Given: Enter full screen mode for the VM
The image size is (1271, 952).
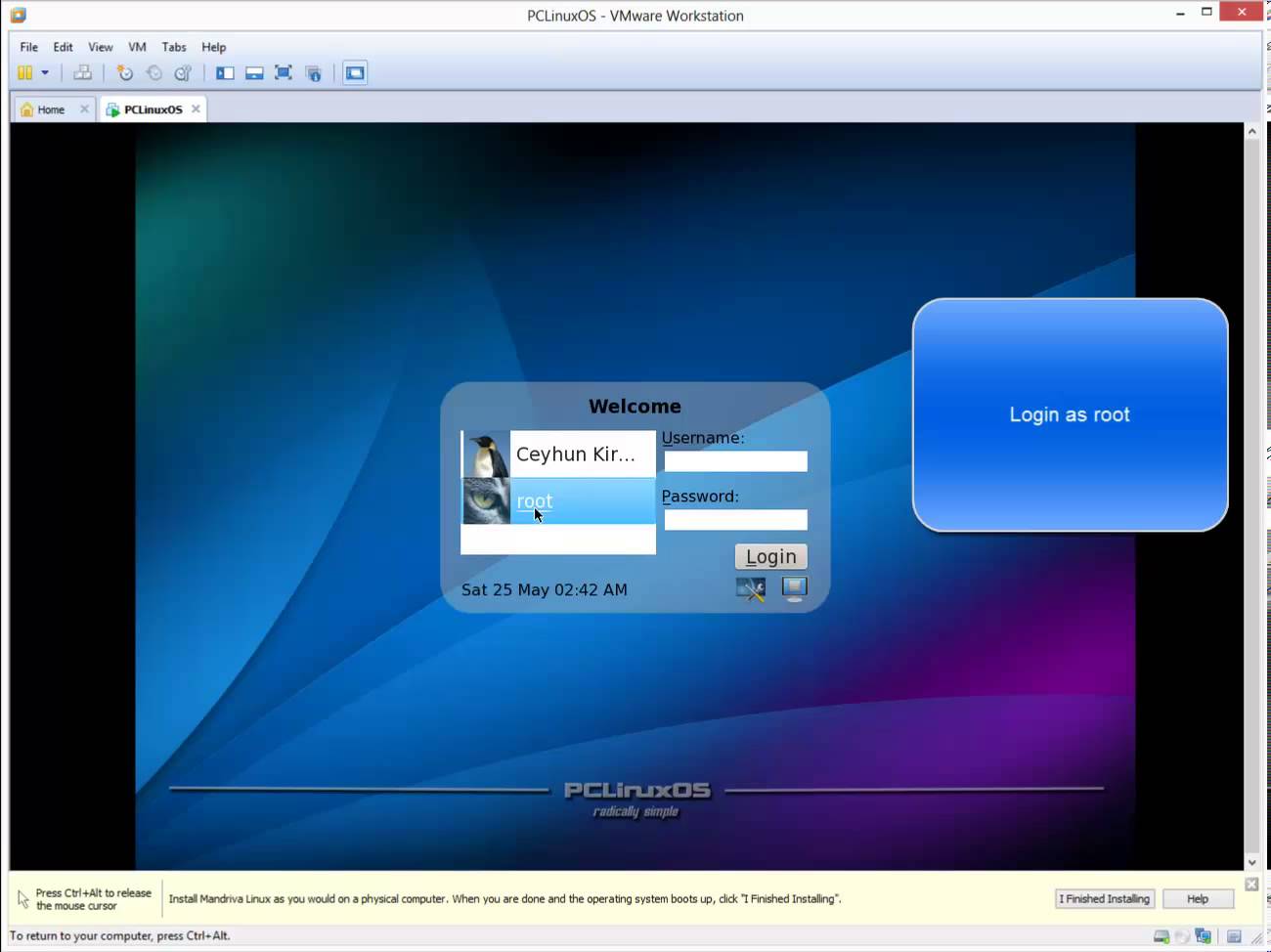Looking at the screenshot, I should (x=284, y=72).
